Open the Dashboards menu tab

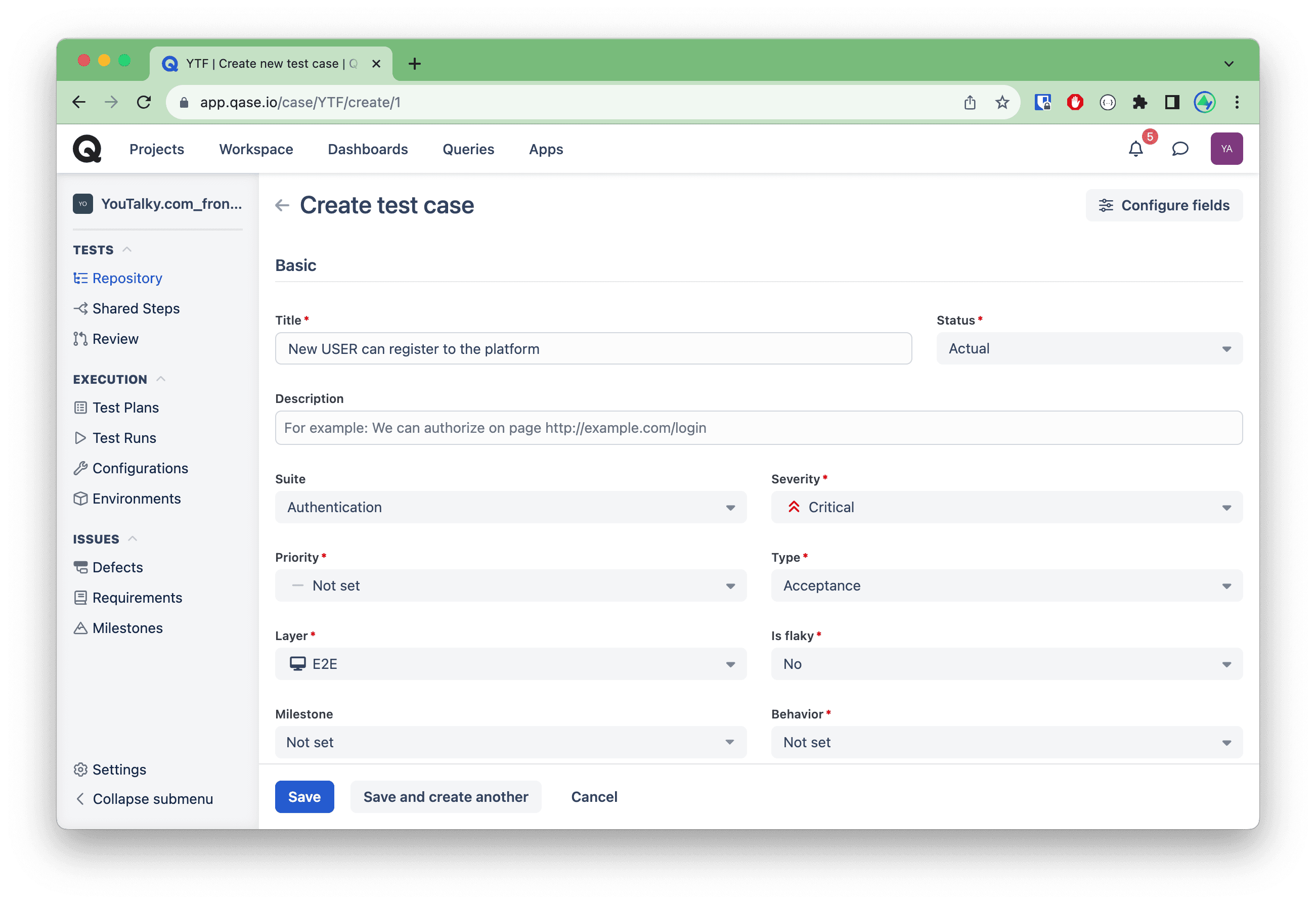click(x=367, y=149)
